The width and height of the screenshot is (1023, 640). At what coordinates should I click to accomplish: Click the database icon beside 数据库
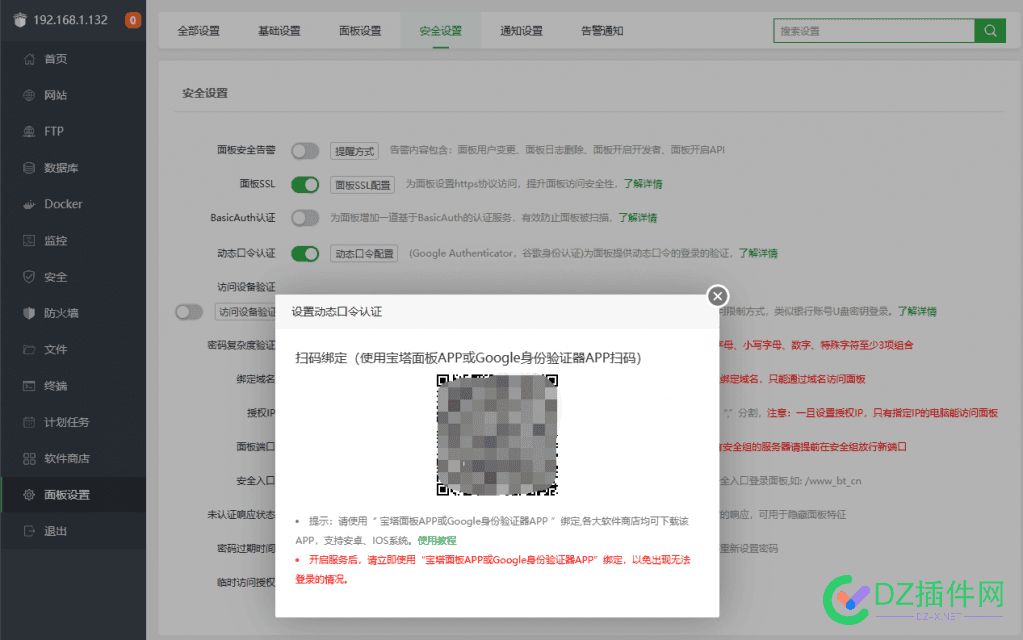pyautogui.click(x=29, y=168)
